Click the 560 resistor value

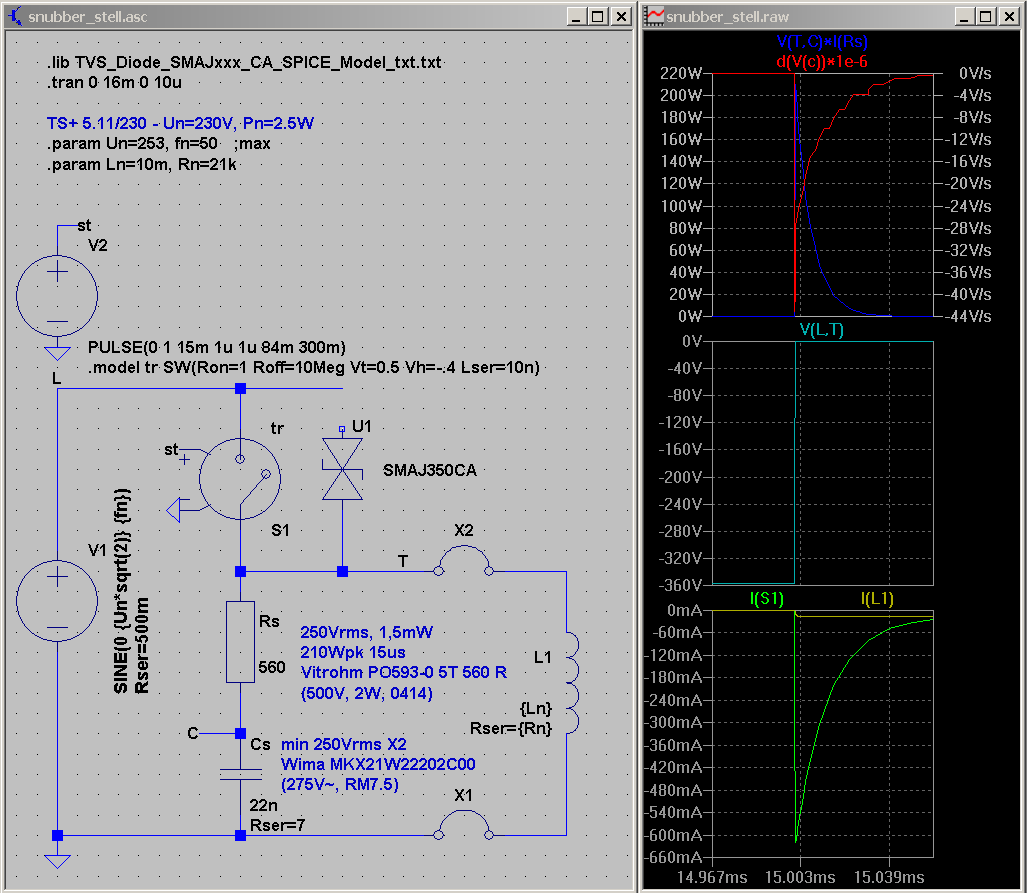click(x=272, y=668)
